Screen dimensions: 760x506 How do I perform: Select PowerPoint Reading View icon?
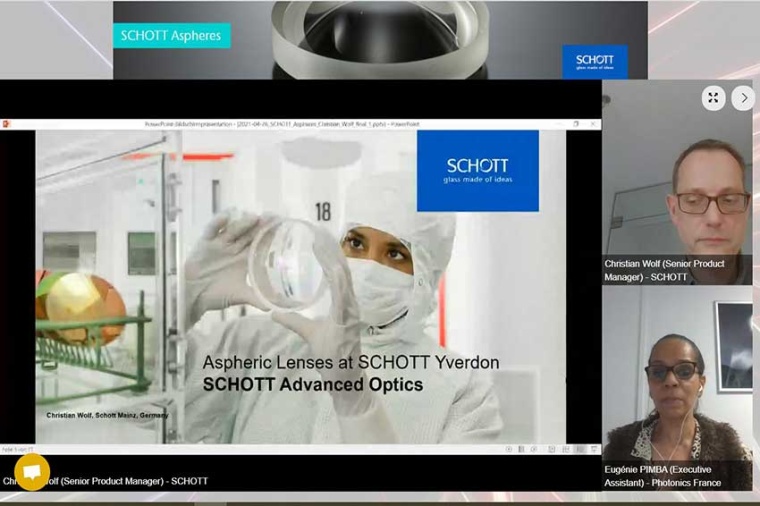click(580, 449)
